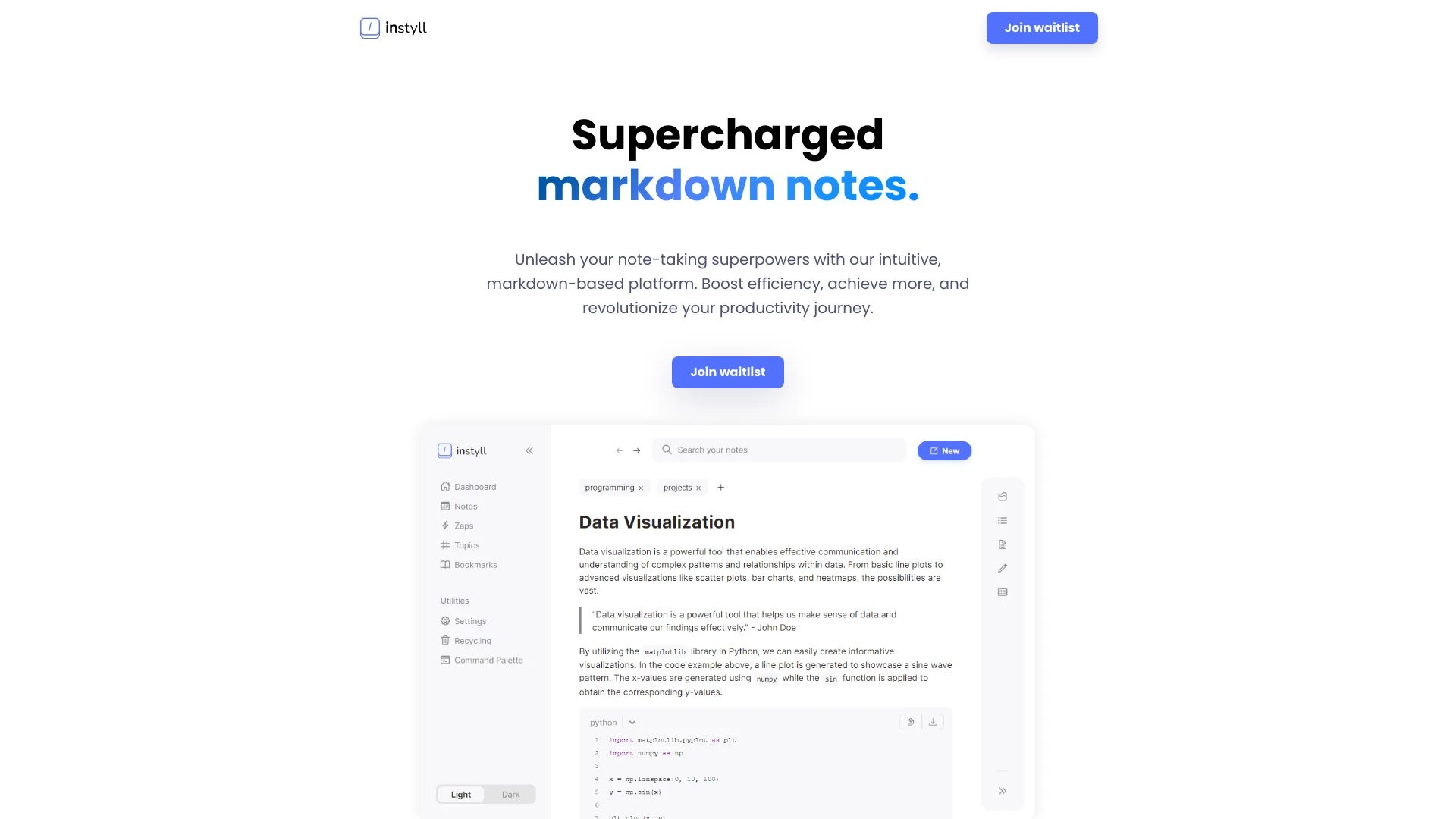This screenshot has height=819, width=1456.
Task: Click the collapse sidebar arrow
Action: (530, 450)
